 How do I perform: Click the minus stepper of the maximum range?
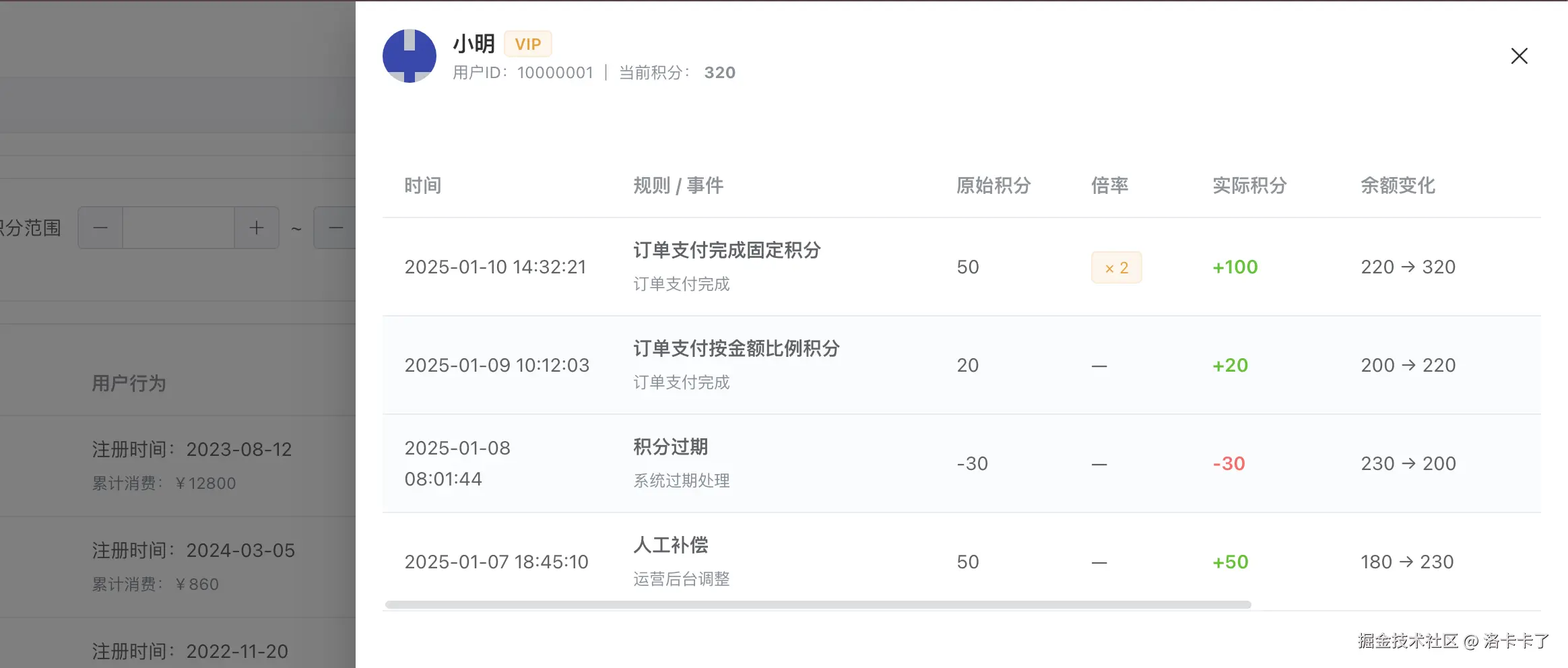click(x=335, y=228)
